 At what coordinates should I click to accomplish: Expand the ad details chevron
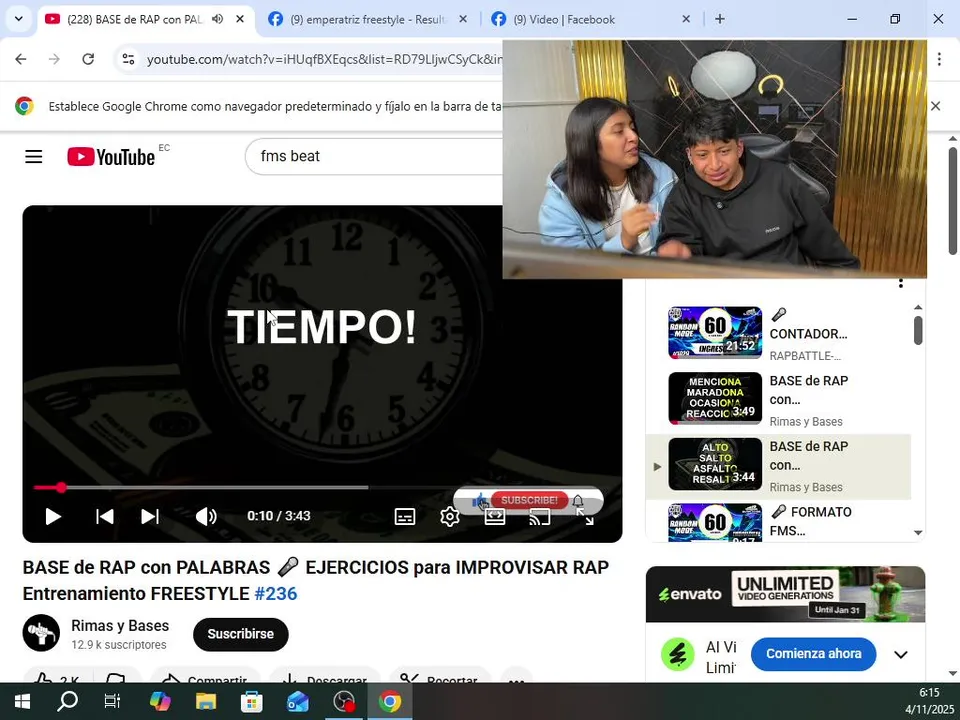[x=901, y=654]
